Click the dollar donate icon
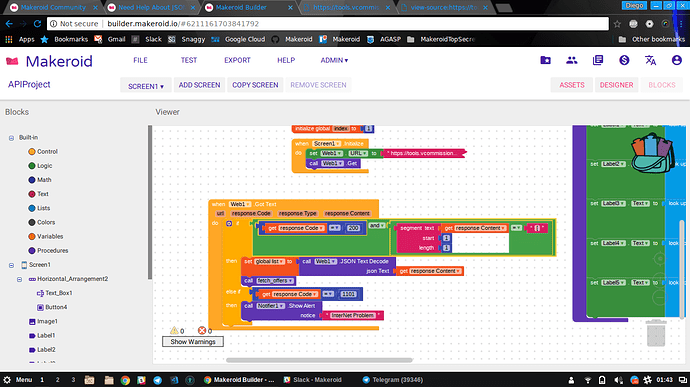This screenshot has height=387, width=690. (x=624, y=60)
